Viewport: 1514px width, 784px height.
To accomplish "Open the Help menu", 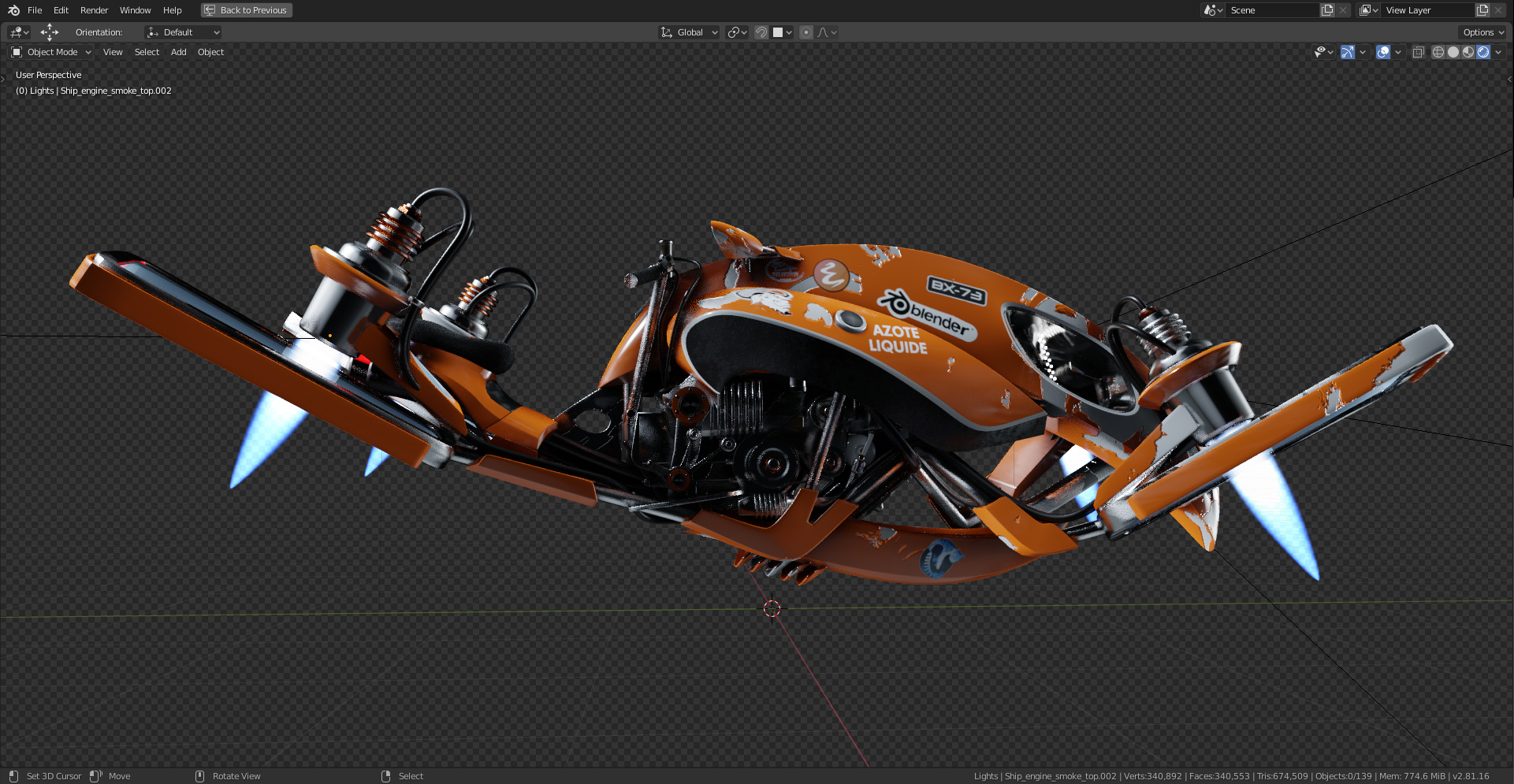I will coord(172,10).
